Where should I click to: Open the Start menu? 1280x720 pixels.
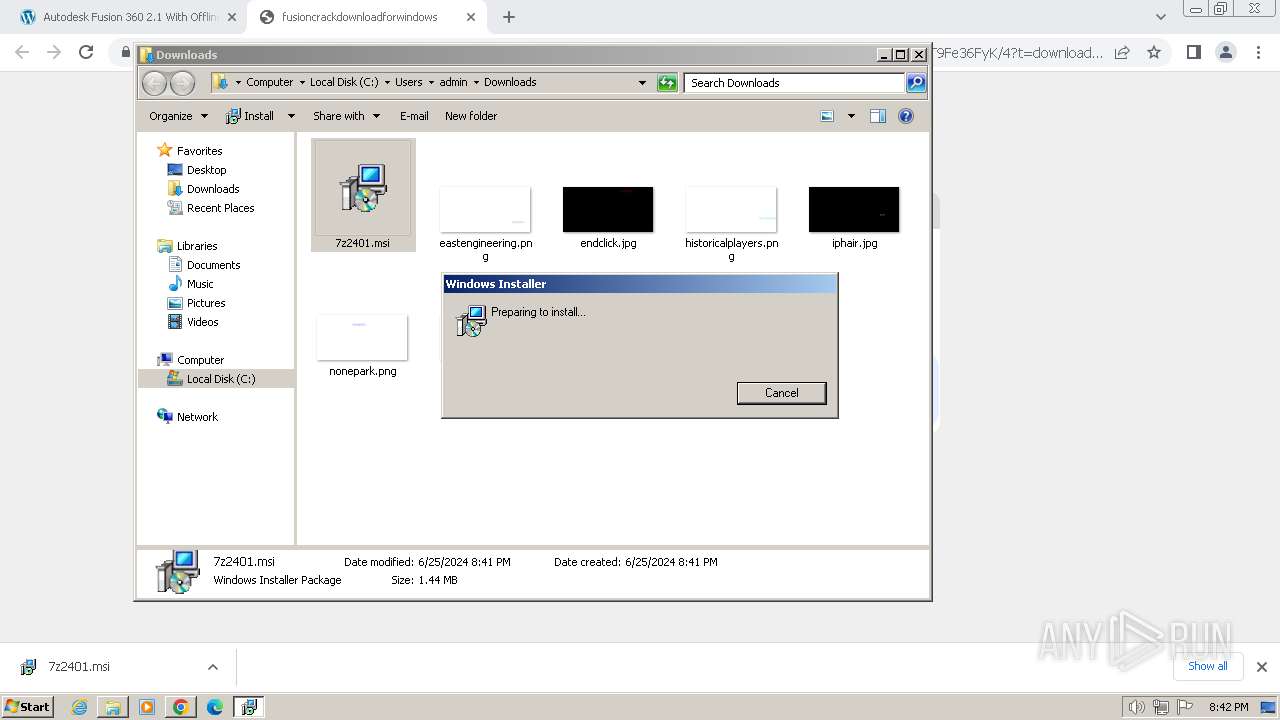(x=28, y=706)
